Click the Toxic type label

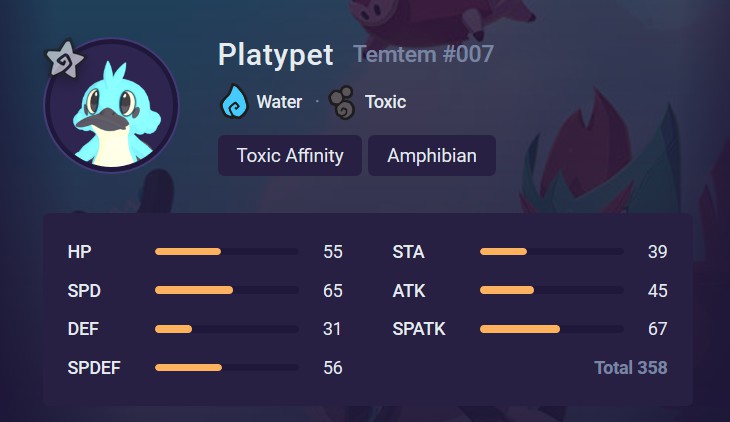[x=385, y=102]
